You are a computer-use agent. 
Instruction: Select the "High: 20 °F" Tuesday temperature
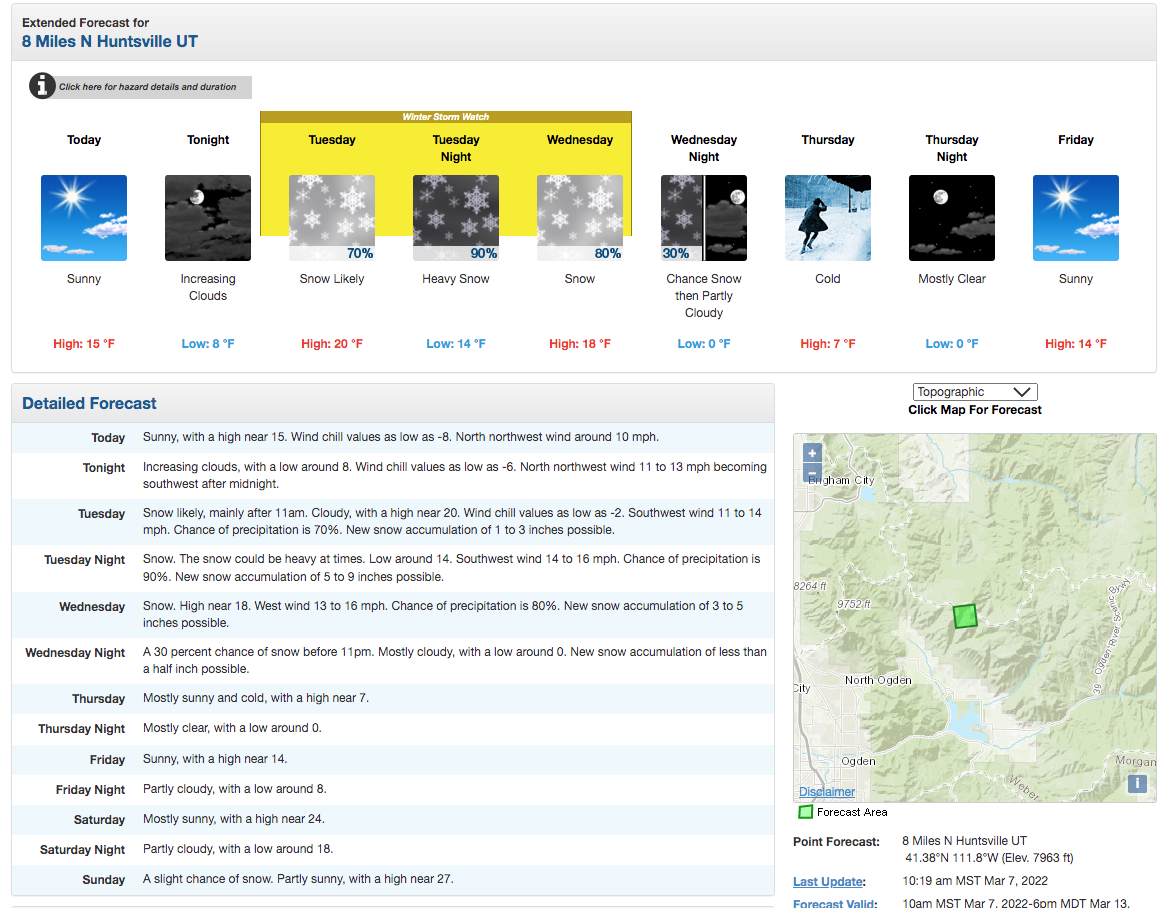332,344
